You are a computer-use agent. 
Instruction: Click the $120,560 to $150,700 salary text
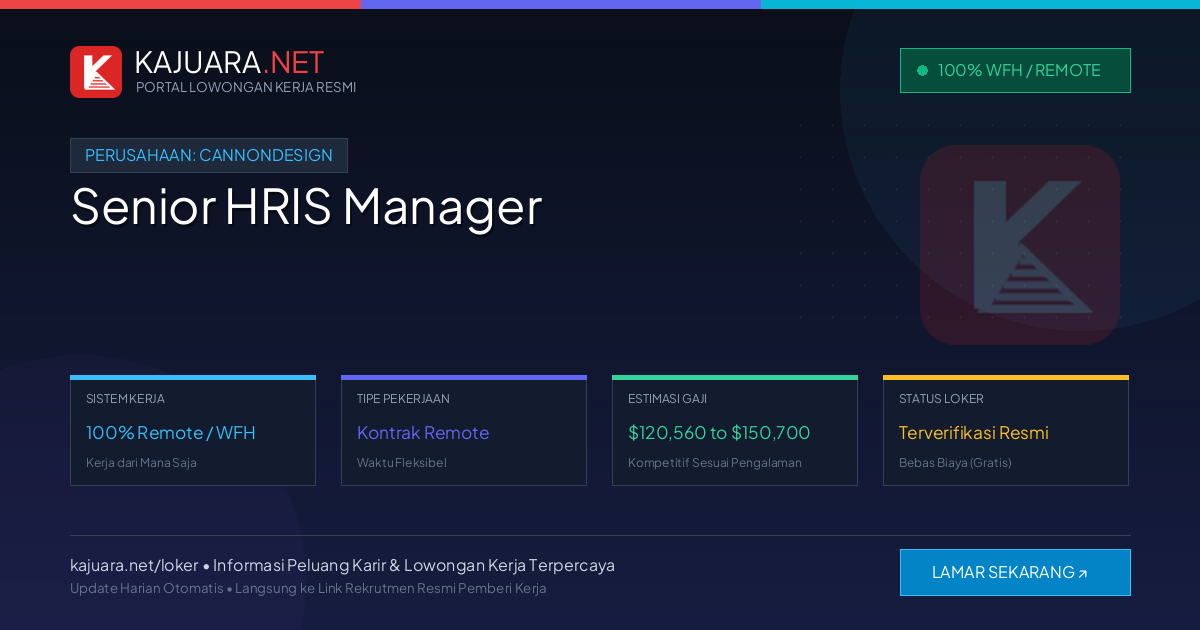pyautogui.click(x=719, y=433)
